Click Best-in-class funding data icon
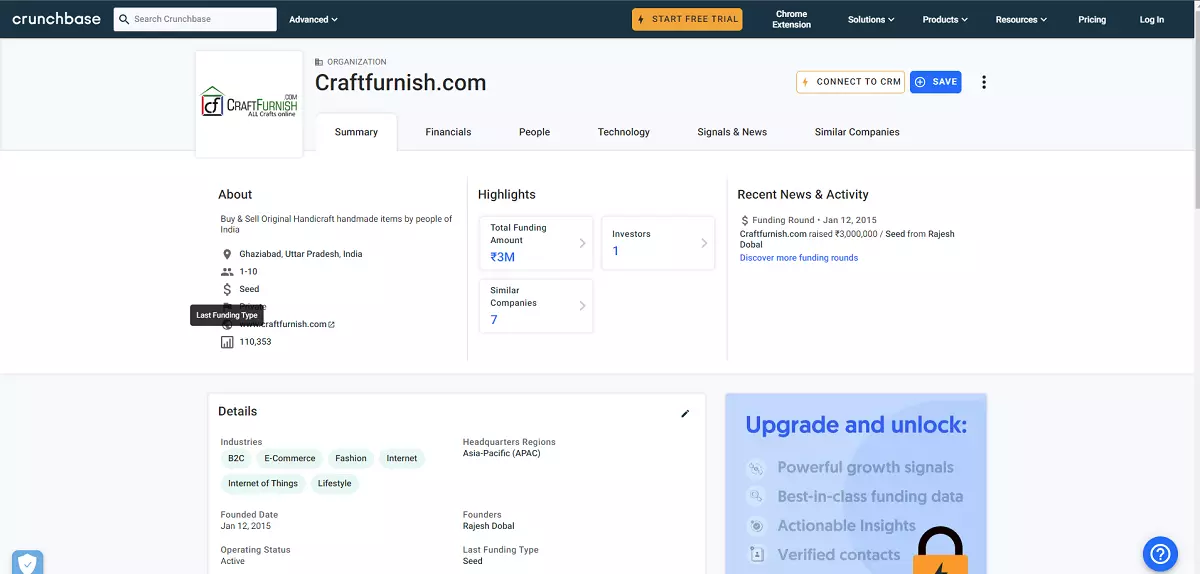The width and height of the screenshot is (1200, 574). pyautogui.click(x=757, y=497)
